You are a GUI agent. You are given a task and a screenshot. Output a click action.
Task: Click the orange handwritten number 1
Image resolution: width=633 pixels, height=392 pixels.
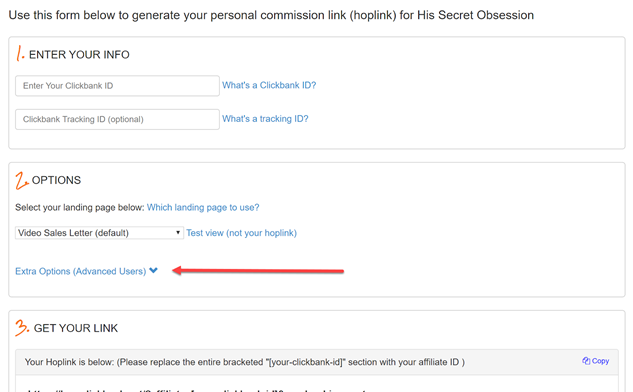(20, 53)
